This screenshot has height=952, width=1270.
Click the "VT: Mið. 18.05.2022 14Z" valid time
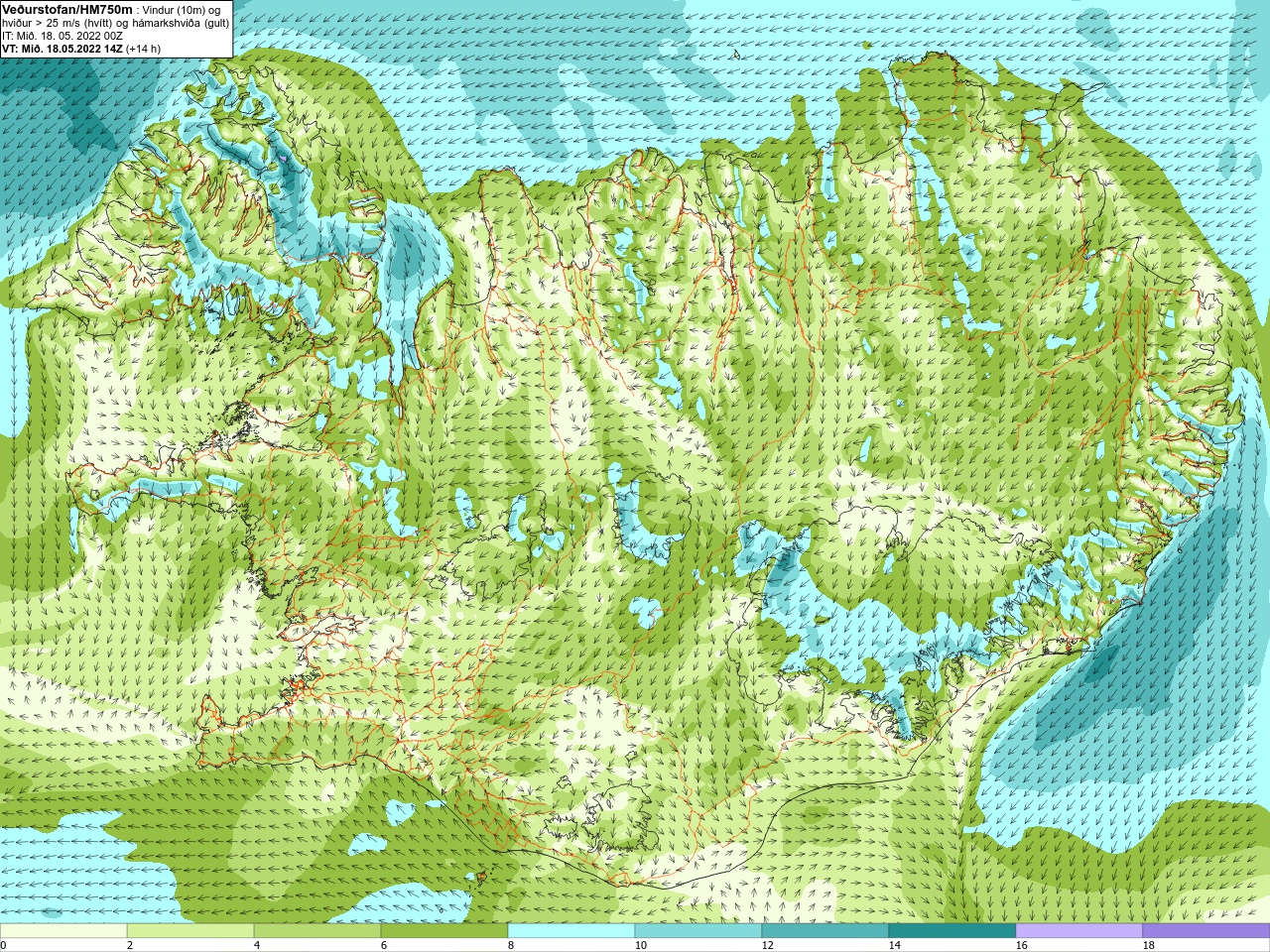pyautogui.click(x=63, y=49)
